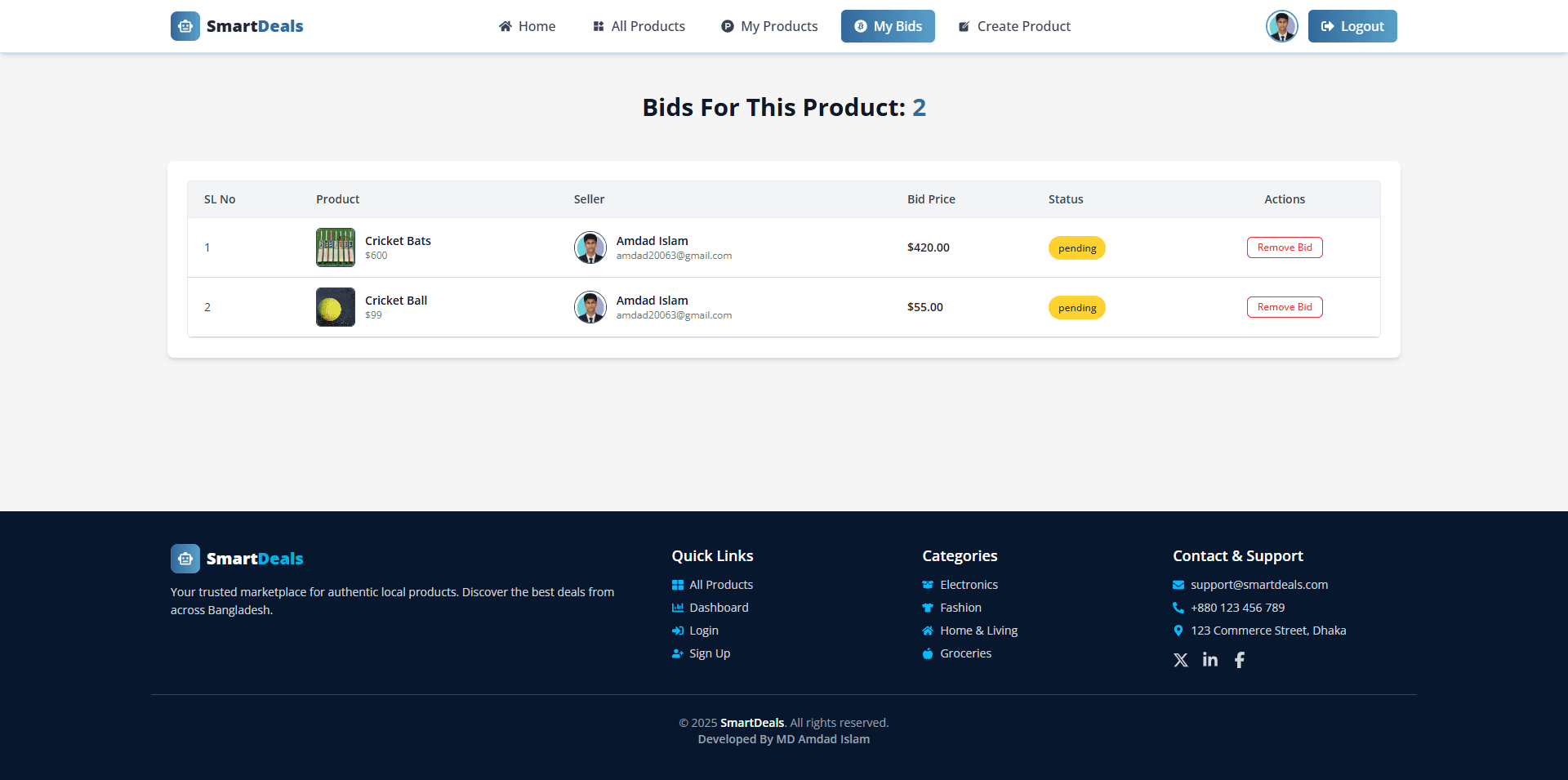Open My Products nav item
This screenshot has height=780, width=1568.
[x=769, y=26]
